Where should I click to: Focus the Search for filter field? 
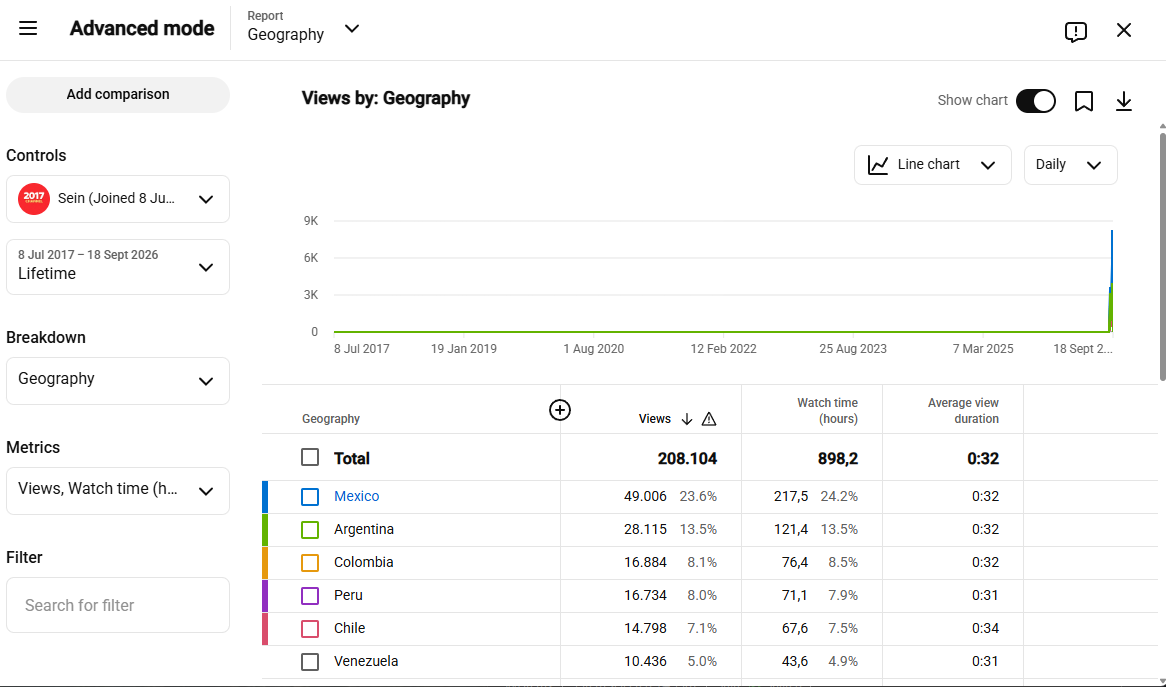click(118, 605)
